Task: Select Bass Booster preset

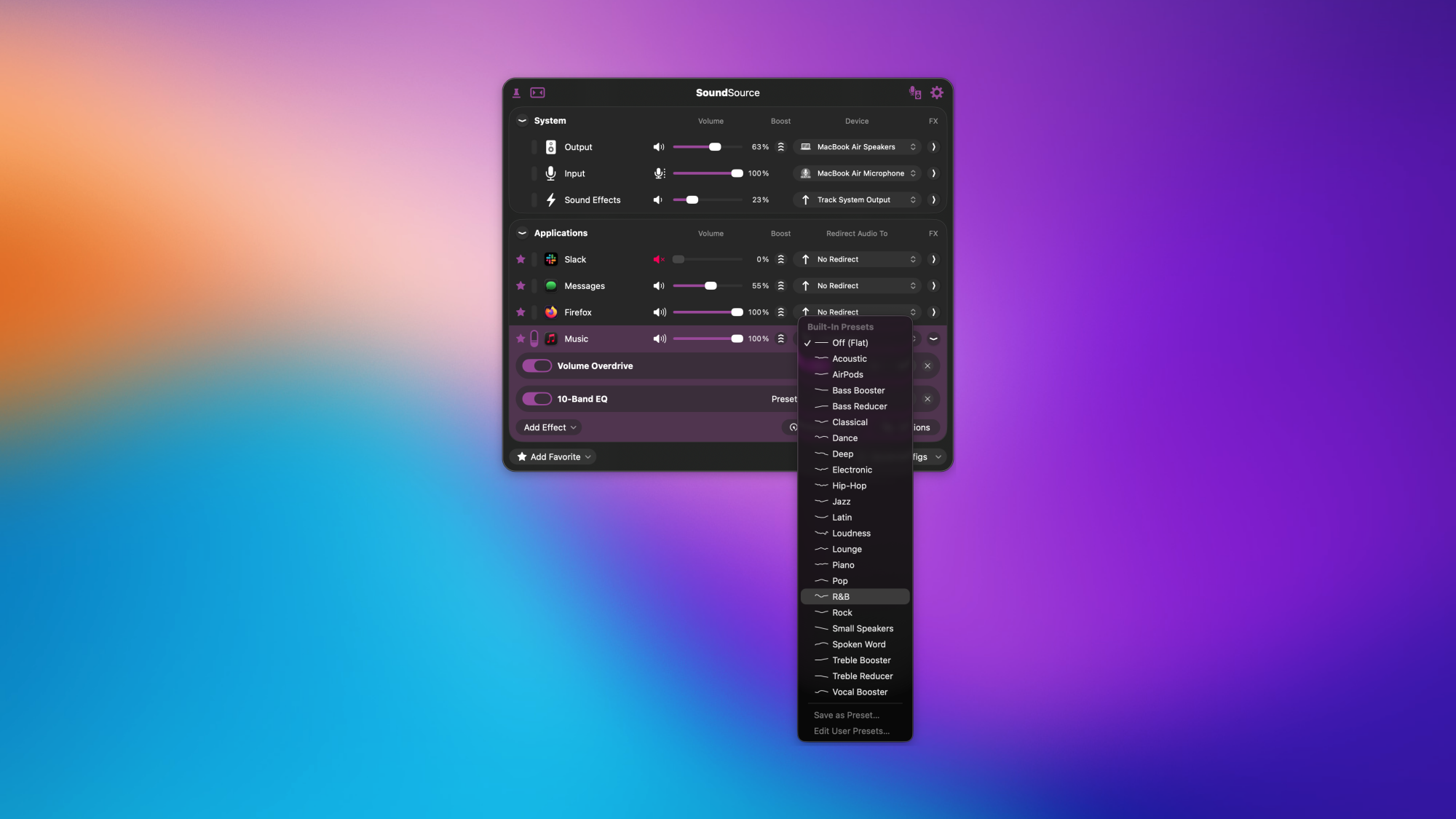Action: [858, 391]
